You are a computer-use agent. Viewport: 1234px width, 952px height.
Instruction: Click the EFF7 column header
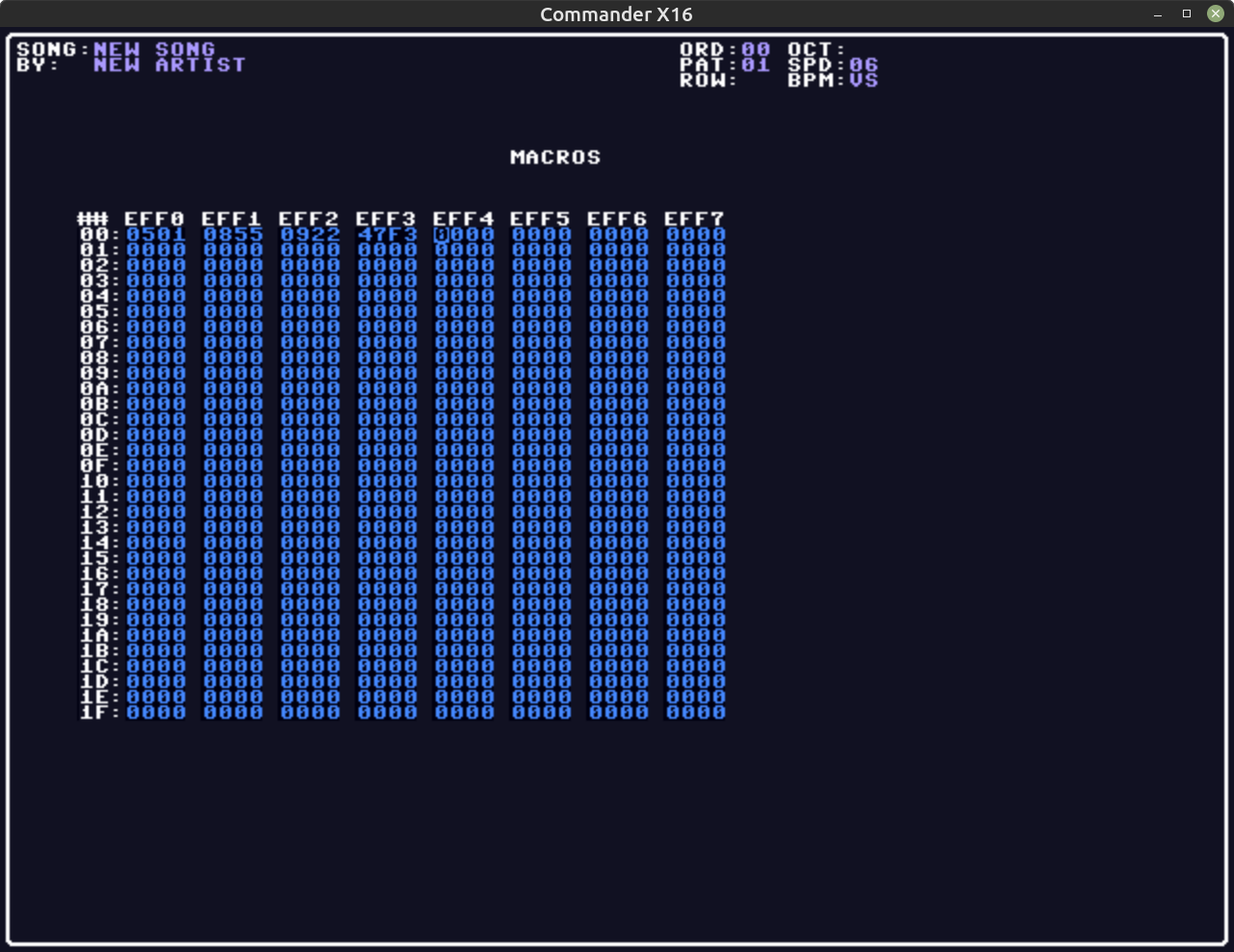[694, 219]
